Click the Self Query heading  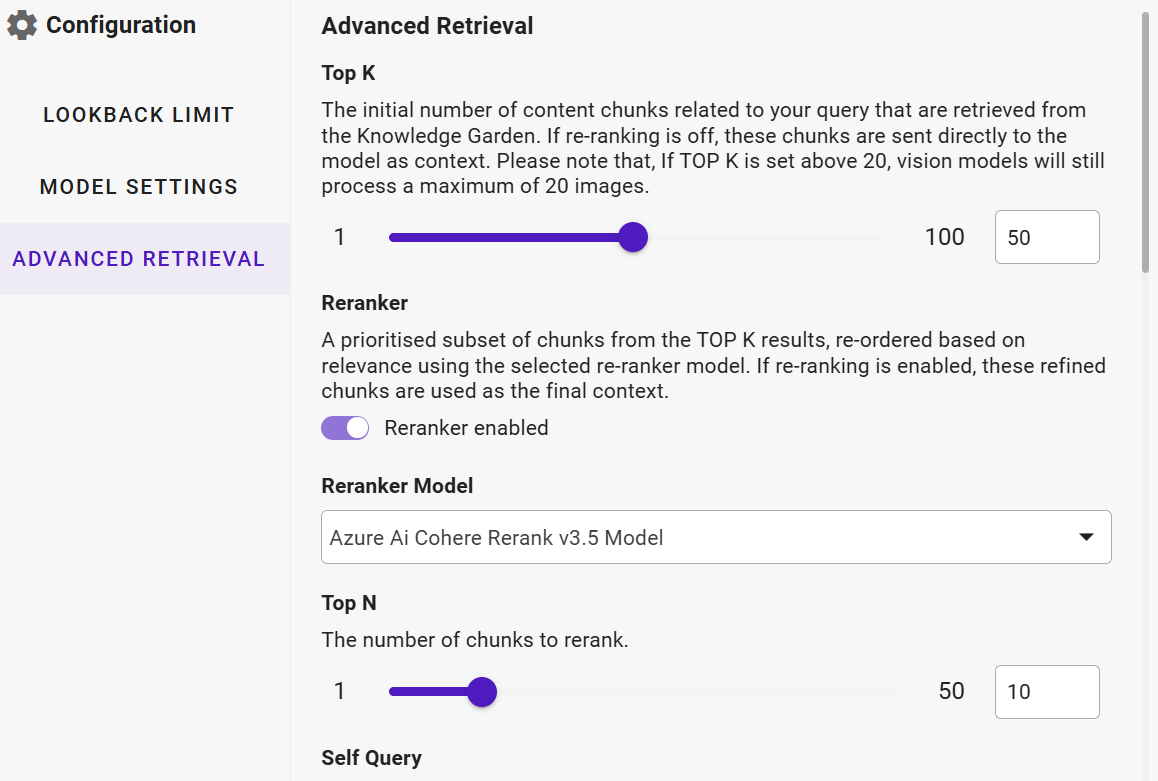[371, 758]
